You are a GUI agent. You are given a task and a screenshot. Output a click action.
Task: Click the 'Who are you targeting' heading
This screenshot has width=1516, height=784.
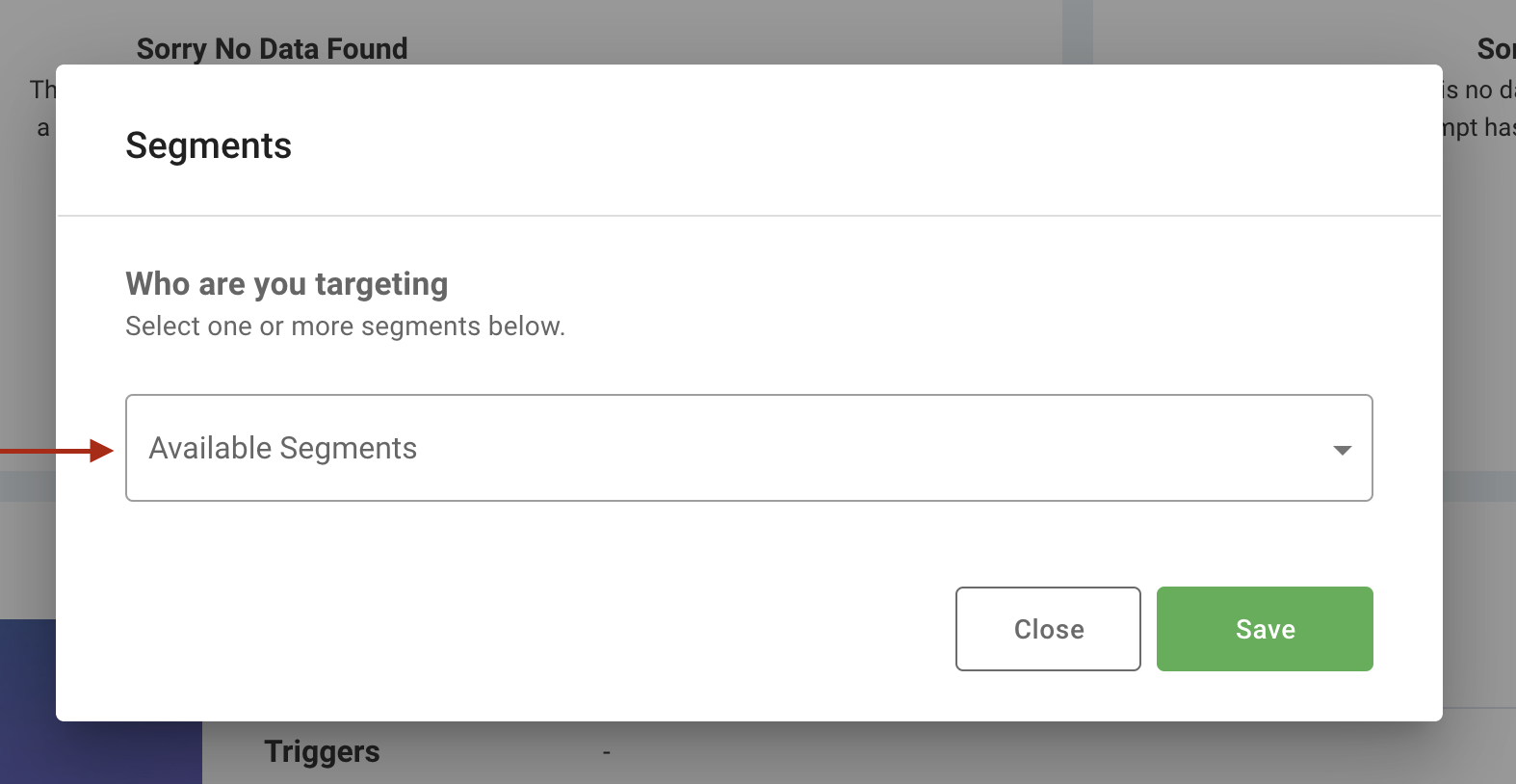click(287, 284)
